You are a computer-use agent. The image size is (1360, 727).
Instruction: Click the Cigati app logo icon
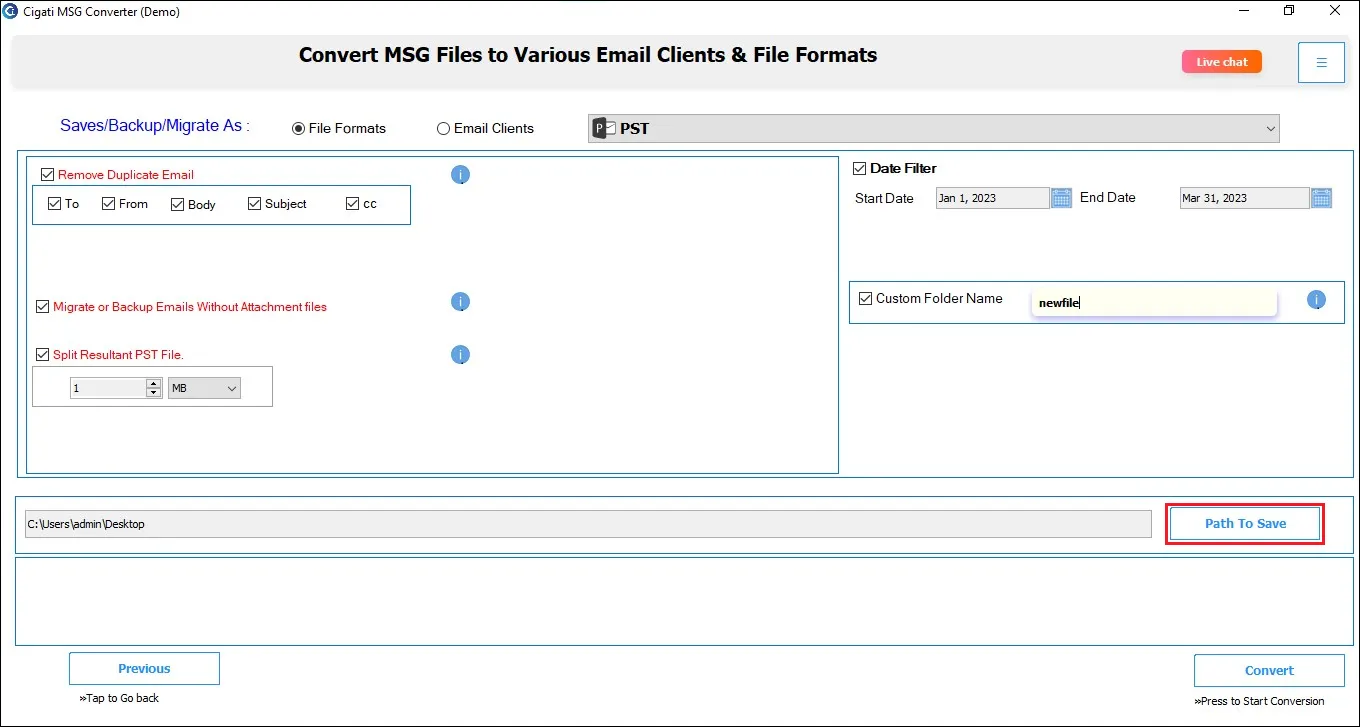pyautogui.click(x=10, y=11)
